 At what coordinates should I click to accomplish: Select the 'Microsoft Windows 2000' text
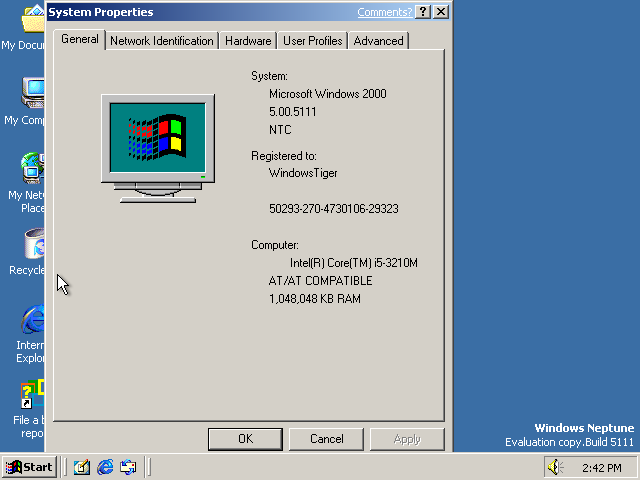click(x=328, y=94)
